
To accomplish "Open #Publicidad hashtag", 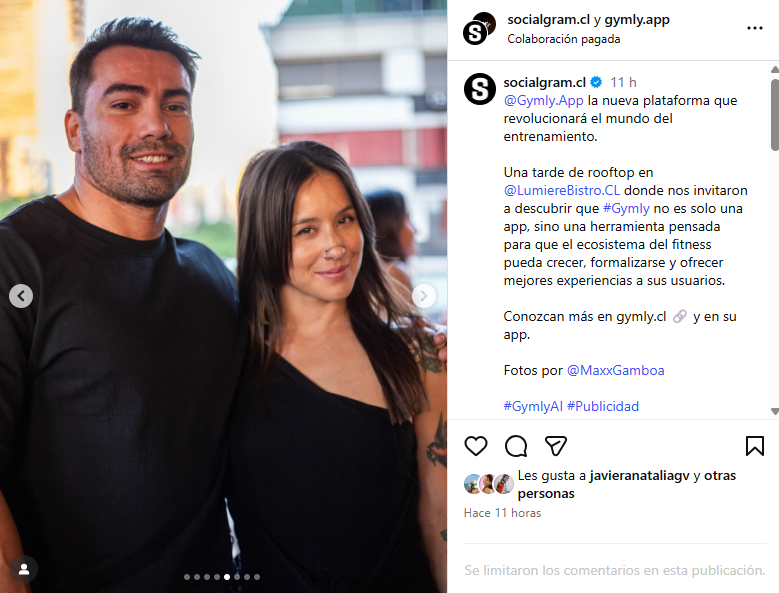I will tap(603, 406).
